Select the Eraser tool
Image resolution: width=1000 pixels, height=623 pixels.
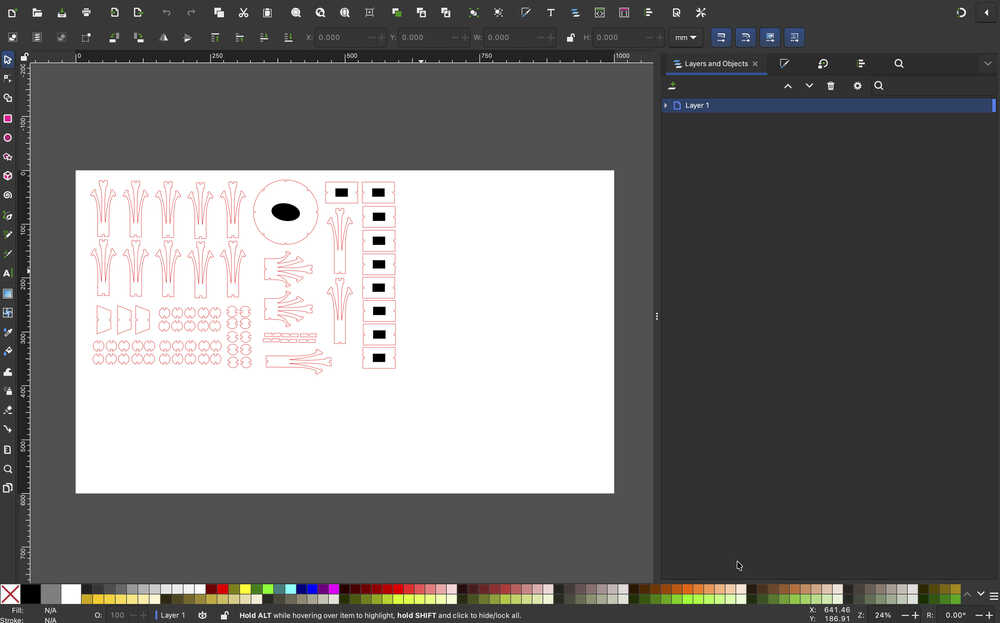[x=8, y=410]
